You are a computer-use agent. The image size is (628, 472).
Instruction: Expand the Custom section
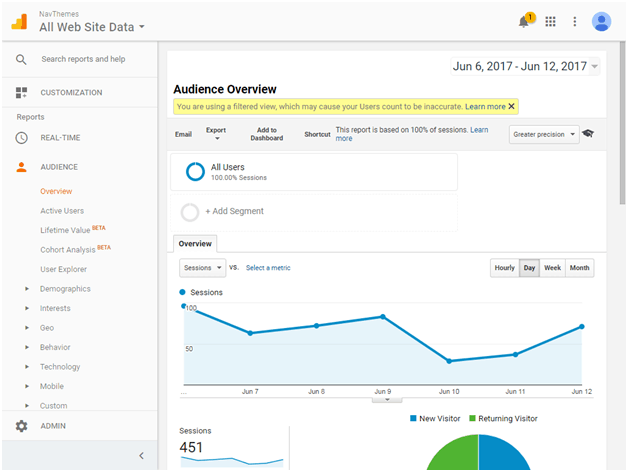(27, 405)
